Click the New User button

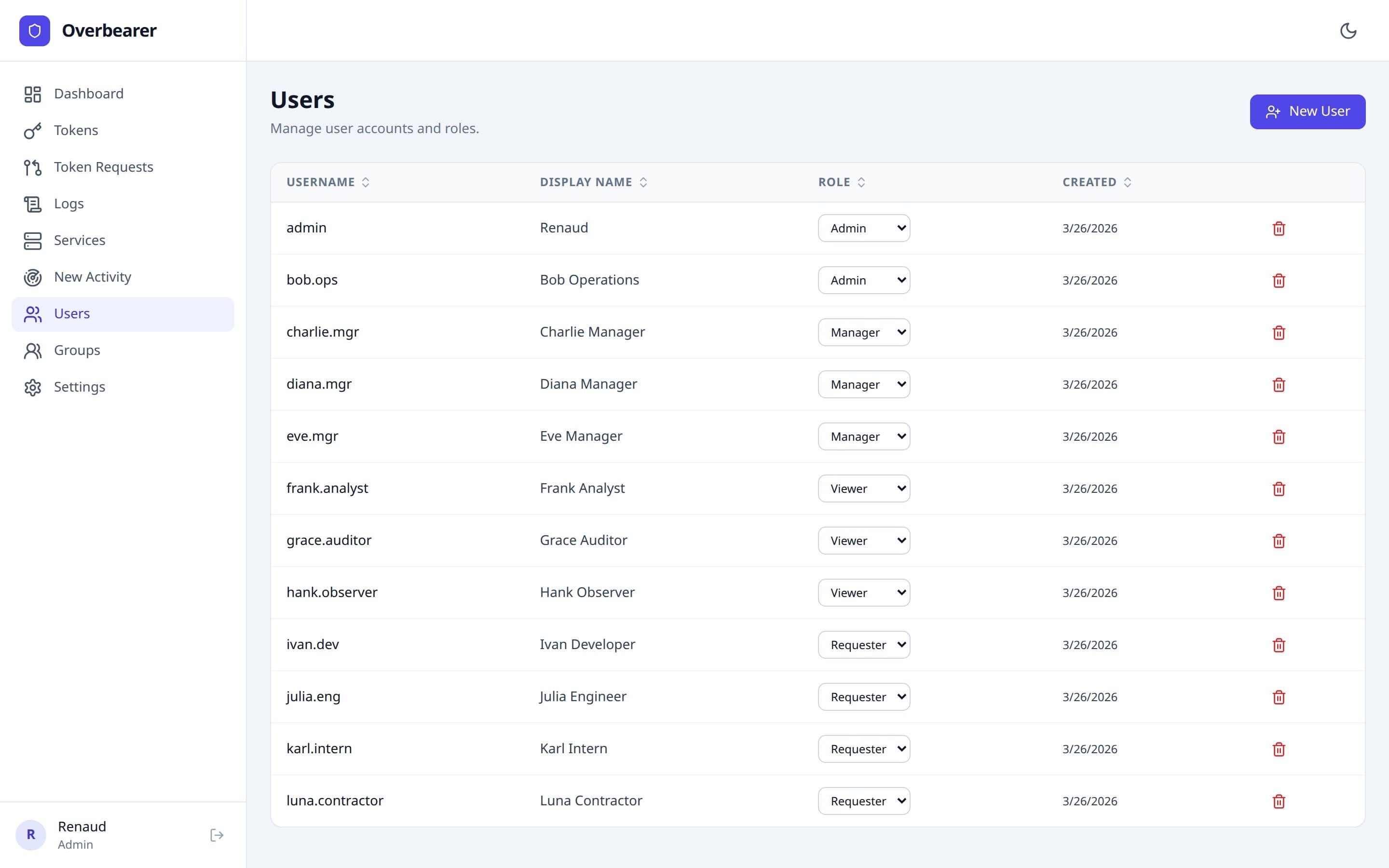tap(1307, 111)
